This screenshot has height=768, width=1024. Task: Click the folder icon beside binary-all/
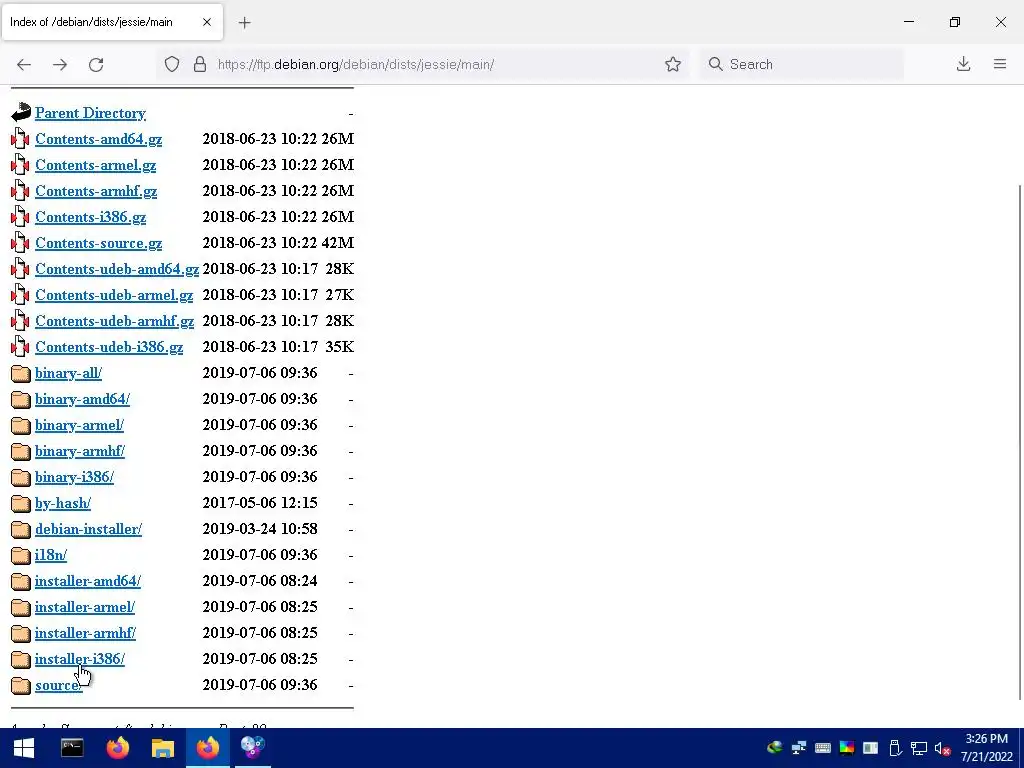[21, 373]
